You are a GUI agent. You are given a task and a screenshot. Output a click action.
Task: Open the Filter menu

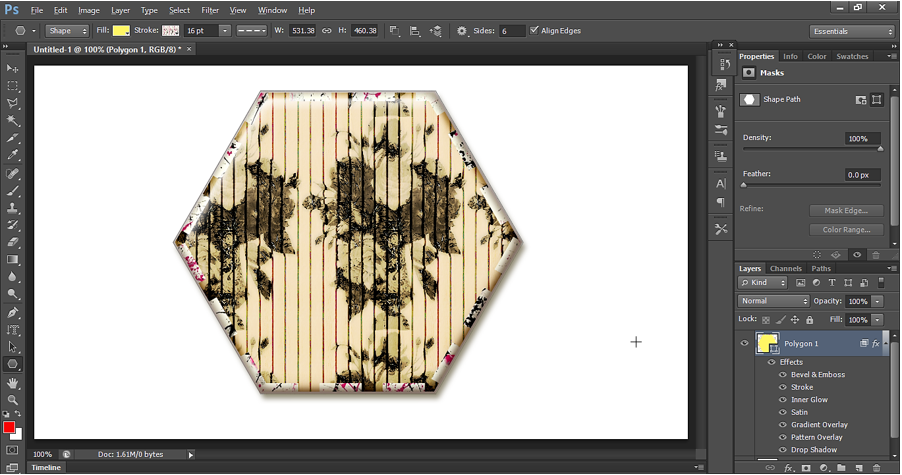coord(210,10)
